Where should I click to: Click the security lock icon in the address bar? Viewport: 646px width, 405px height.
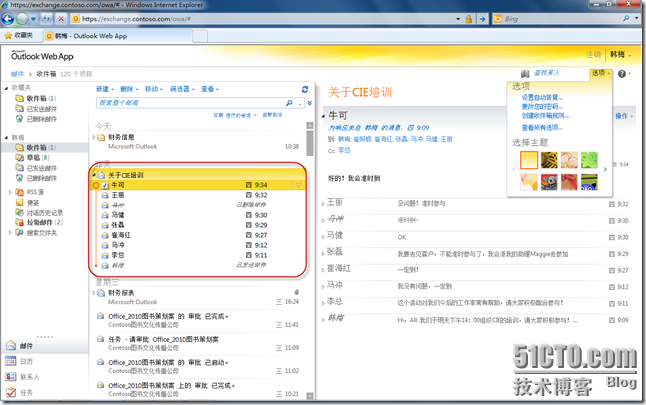coord(468,19)
